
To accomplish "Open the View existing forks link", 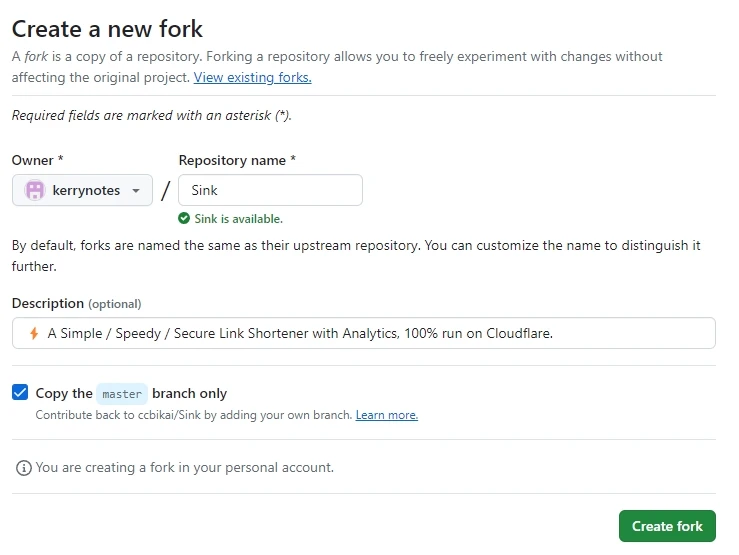I will (x=252, y=77).
